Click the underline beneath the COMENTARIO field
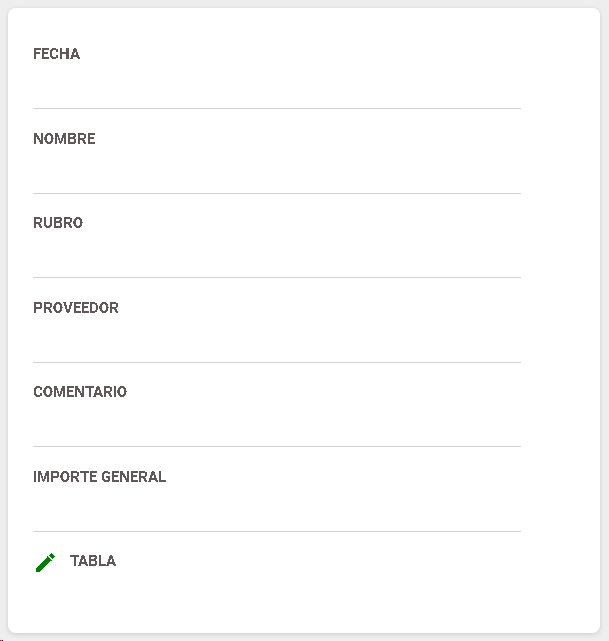This screenshot has width=609, height=641. pyautogui.click(x=277, y=446)
